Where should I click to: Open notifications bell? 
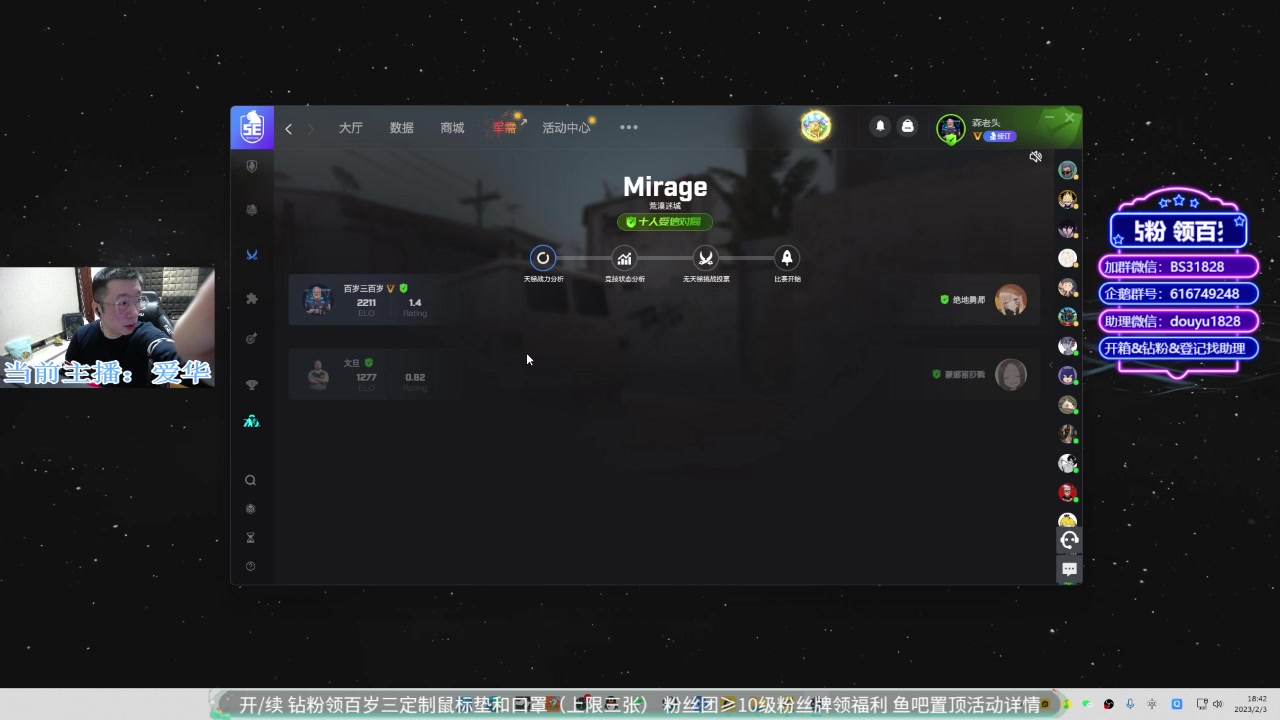[880, 126]
